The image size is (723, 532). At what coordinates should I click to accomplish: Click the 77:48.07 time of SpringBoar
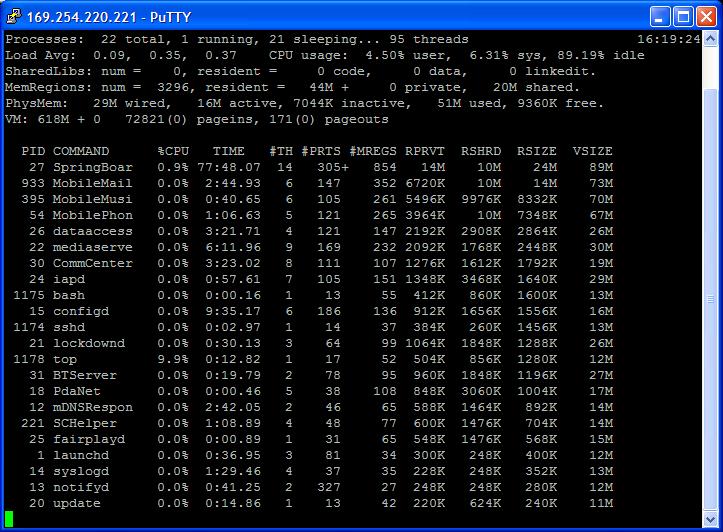point(229,167)
